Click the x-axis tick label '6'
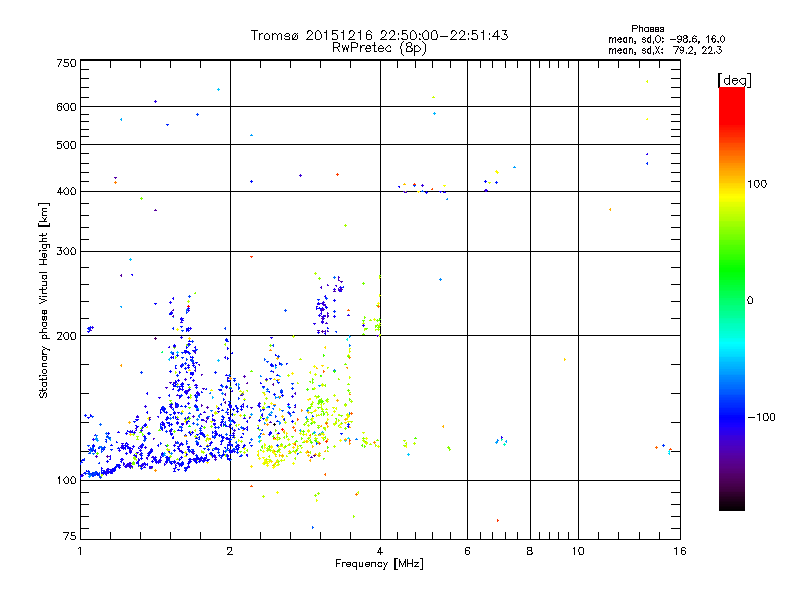The image size is (800, 600). click(x=467, y=551)
